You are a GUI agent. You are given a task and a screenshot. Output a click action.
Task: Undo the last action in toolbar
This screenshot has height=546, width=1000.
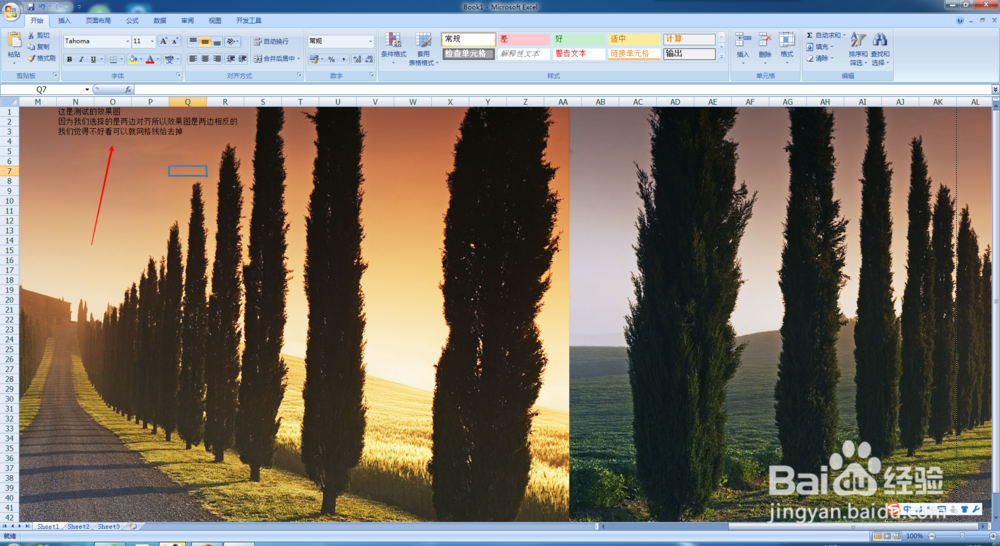coord(42,6)
